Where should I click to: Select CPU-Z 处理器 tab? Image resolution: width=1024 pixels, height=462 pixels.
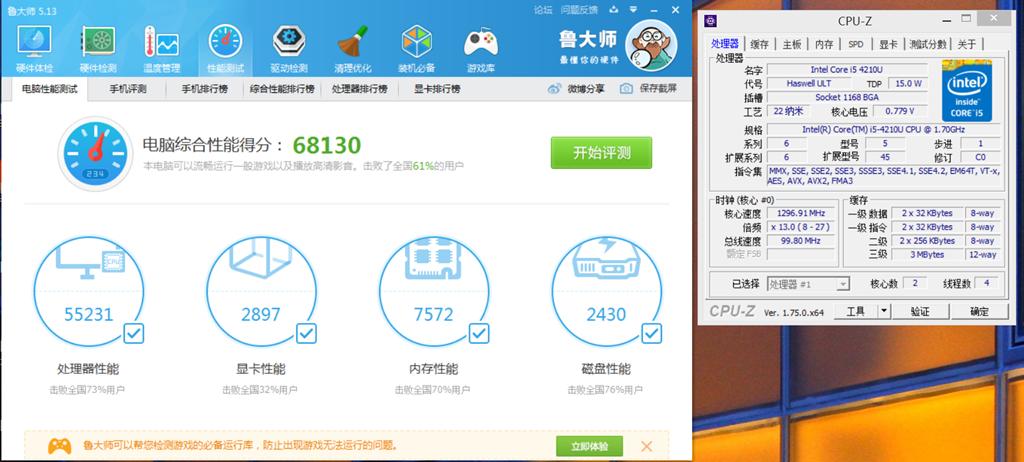pyautogui.click(x=725, y=44)
